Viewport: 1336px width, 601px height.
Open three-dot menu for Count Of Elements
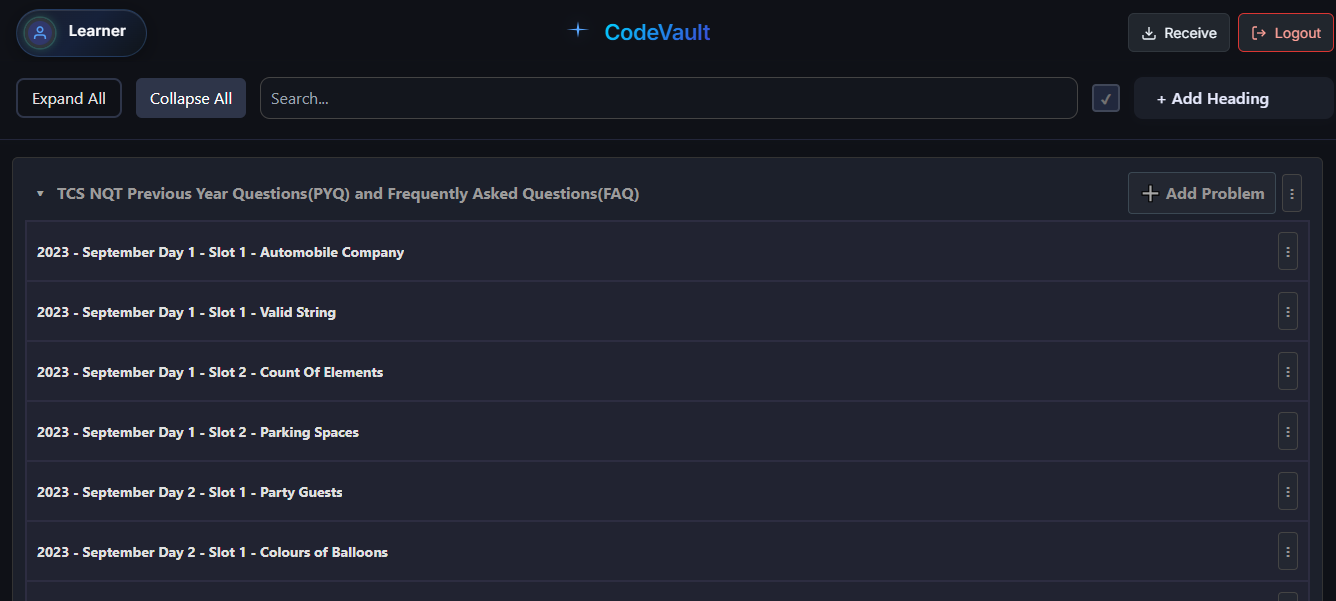(x=1288, y=371)
